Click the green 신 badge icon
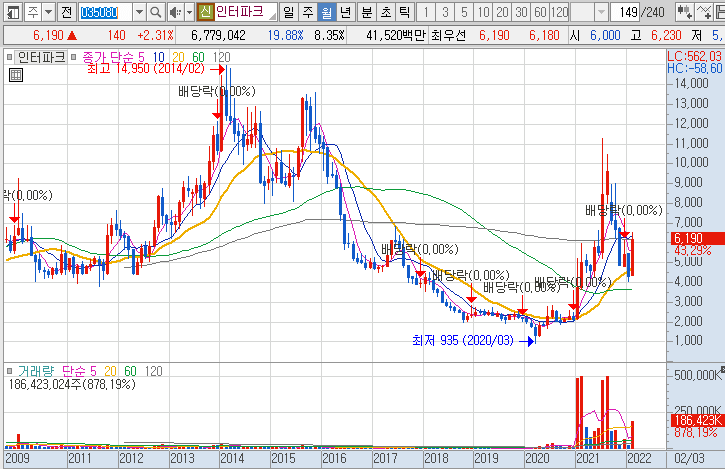This screenshot has width=725, height=469. [205, 12]
